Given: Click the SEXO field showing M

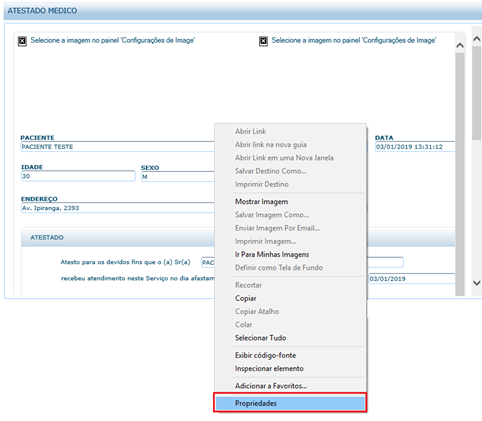Looking at the screenshot, I should 178,177.
